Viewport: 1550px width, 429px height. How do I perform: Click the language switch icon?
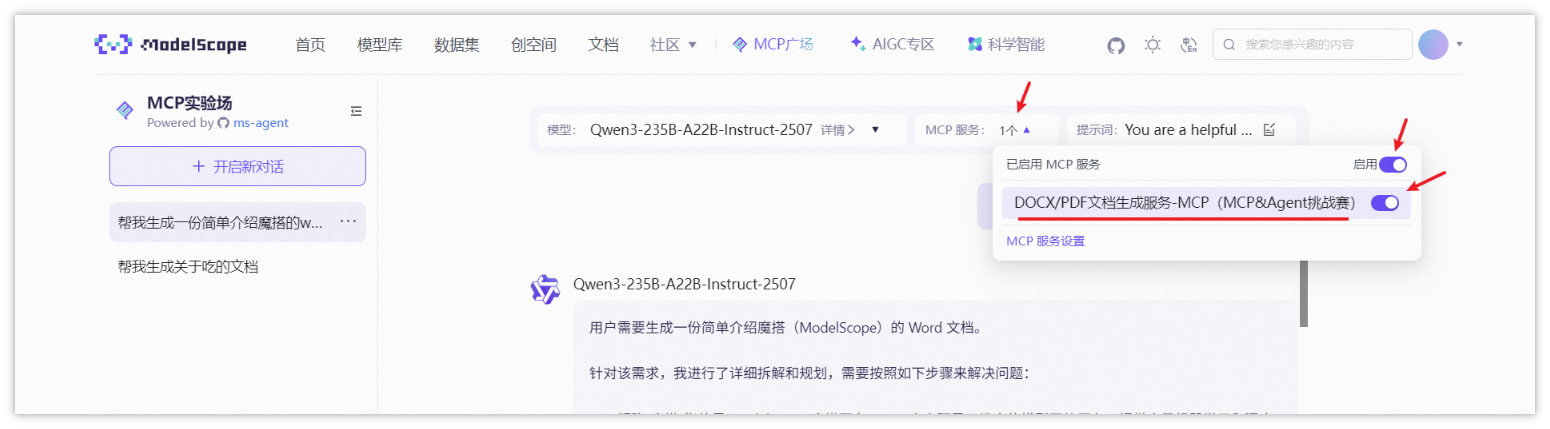(1189, 45)
